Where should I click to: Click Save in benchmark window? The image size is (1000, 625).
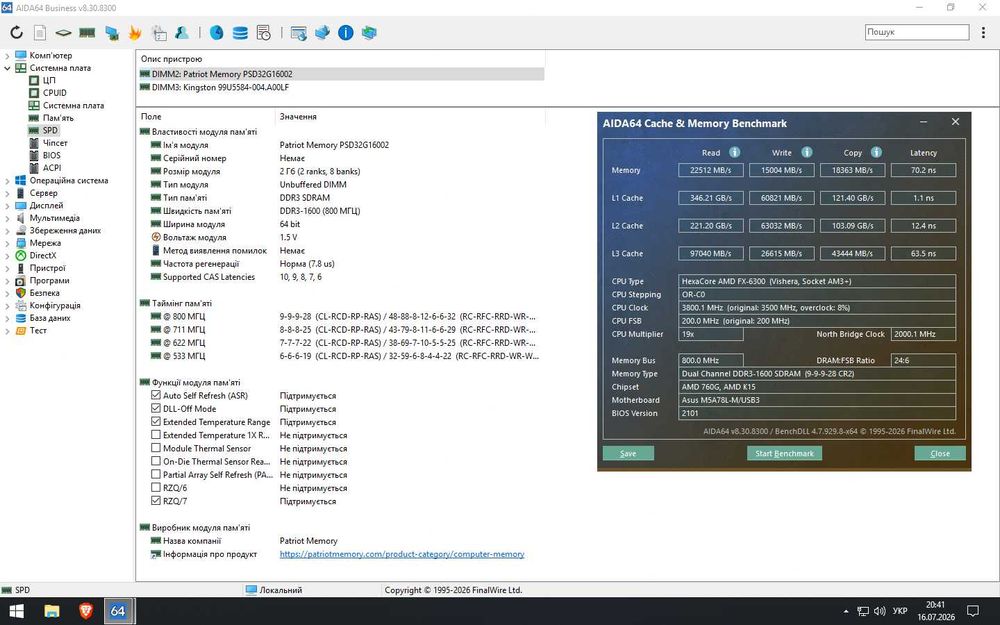628,453
